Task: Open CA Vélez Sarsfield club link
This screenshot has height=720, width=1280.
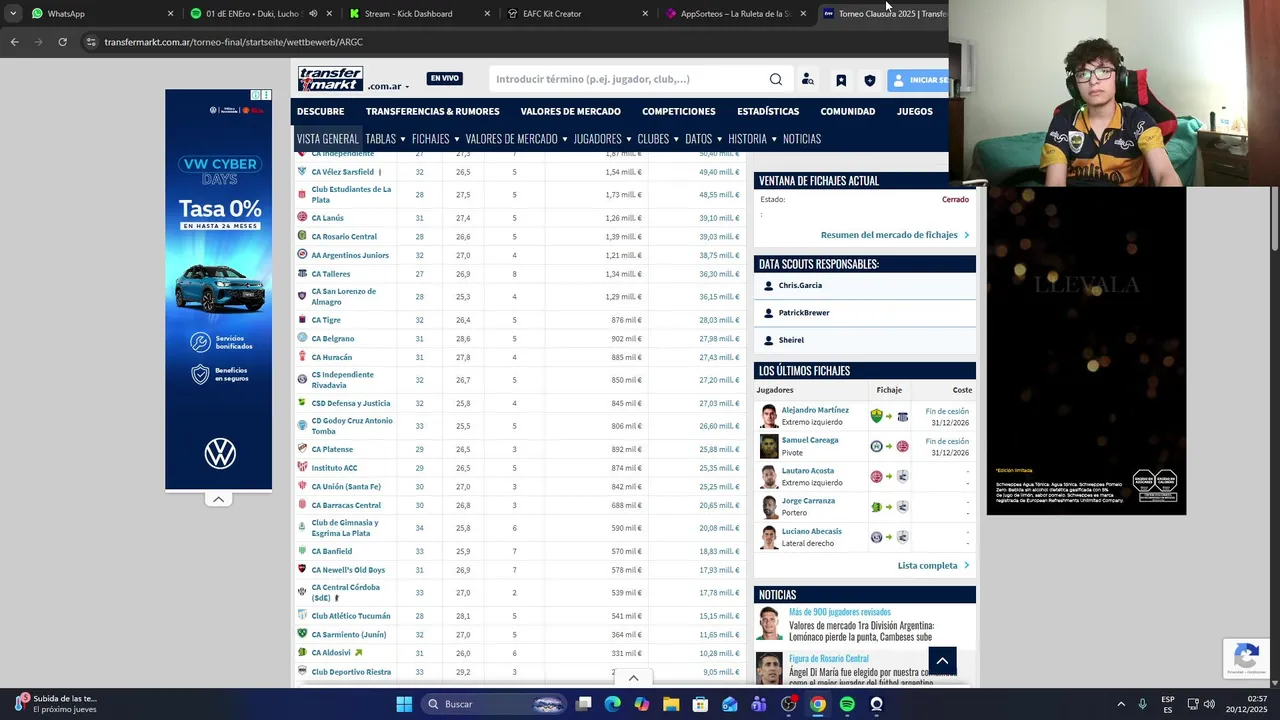Action: click(342, 172)
